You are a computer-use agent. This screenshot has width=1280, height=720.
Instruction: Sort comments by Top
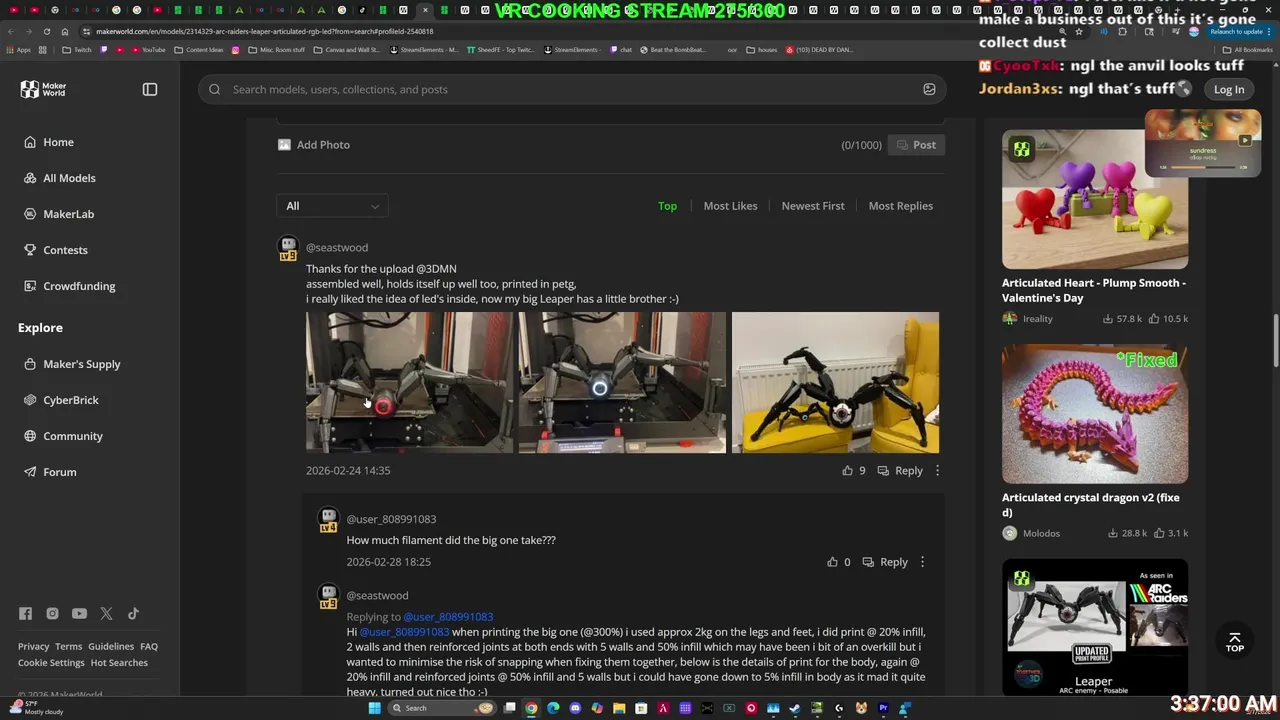click(667, 206)
